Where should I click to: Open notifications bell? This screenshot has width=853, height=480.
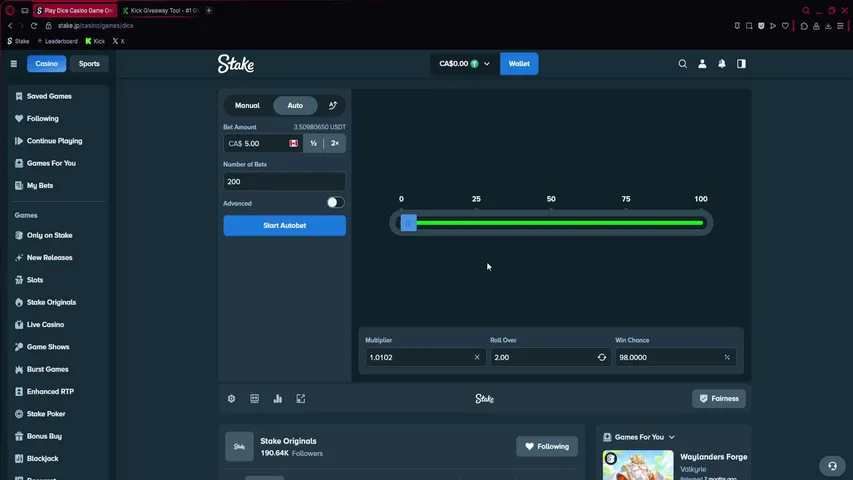point(722,64)
